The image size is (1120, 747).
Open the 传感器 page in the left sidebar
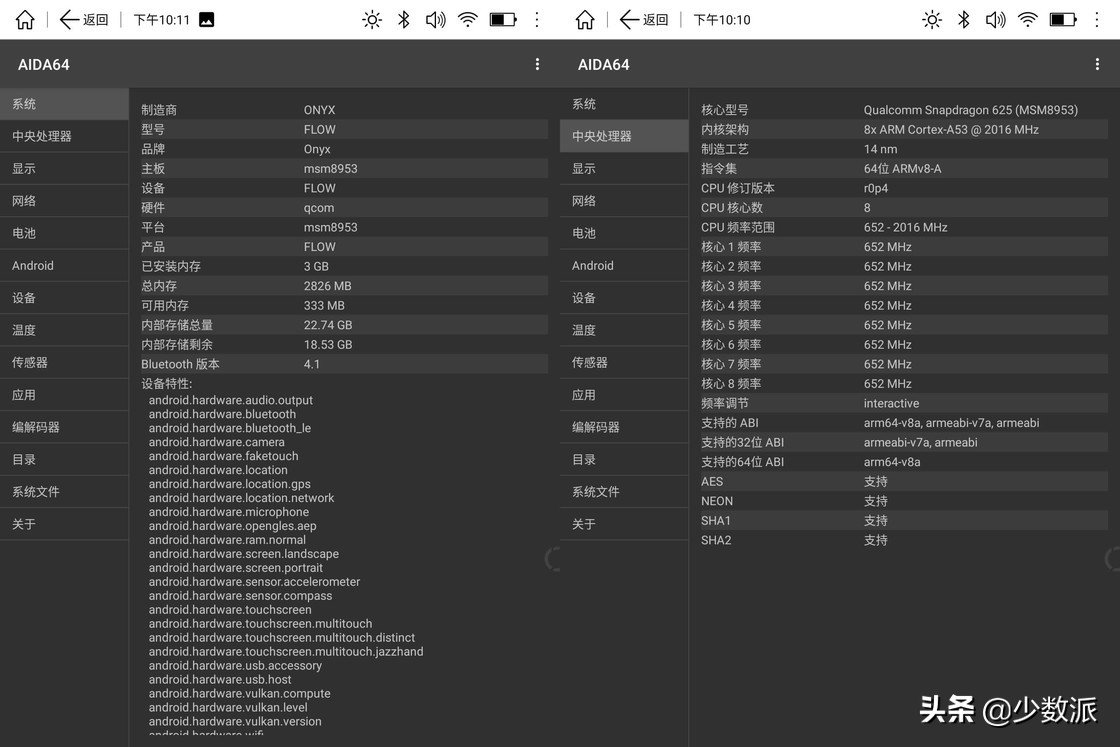click(x=63, y=362)
